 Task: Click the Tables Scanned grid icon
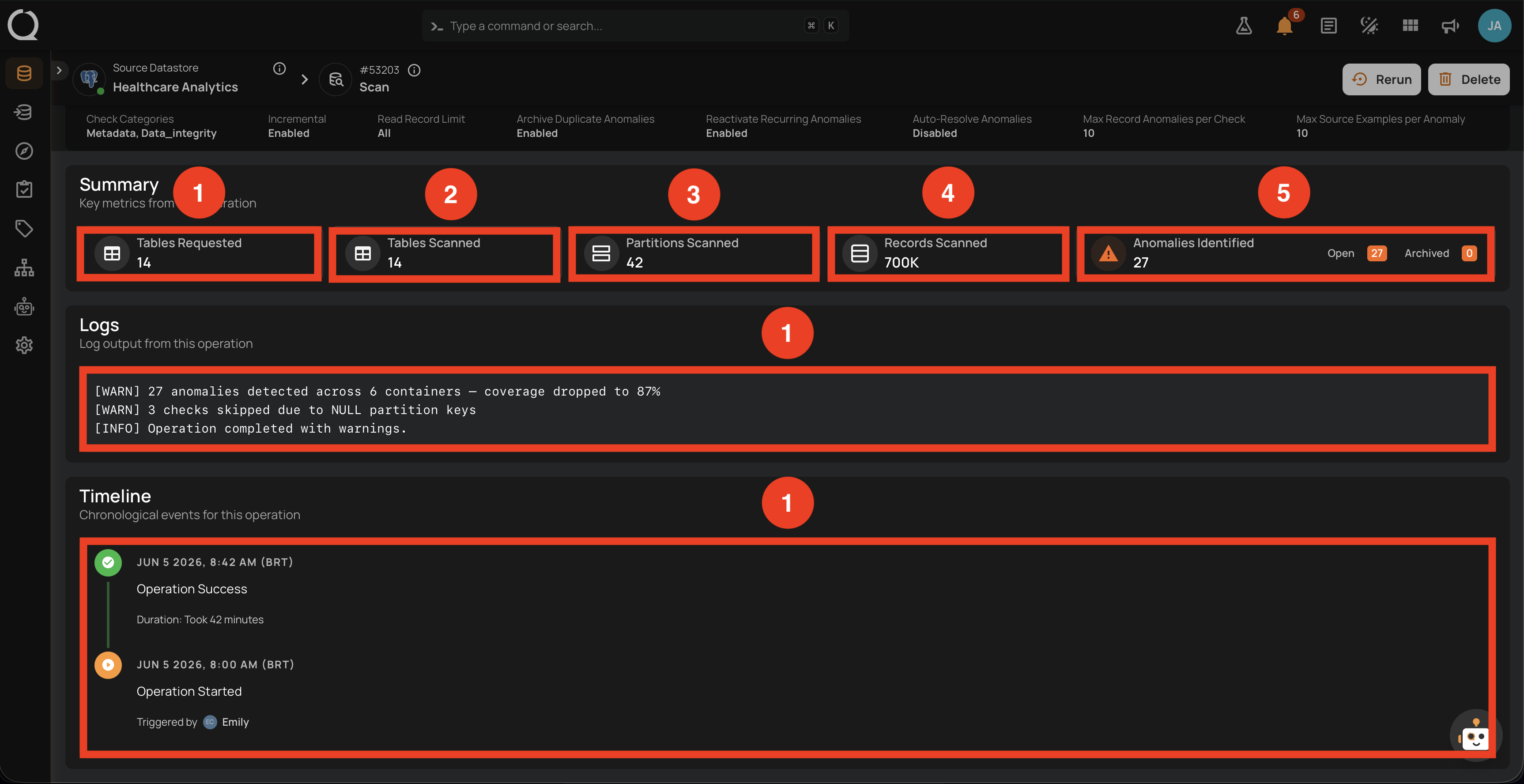[362, 253]
